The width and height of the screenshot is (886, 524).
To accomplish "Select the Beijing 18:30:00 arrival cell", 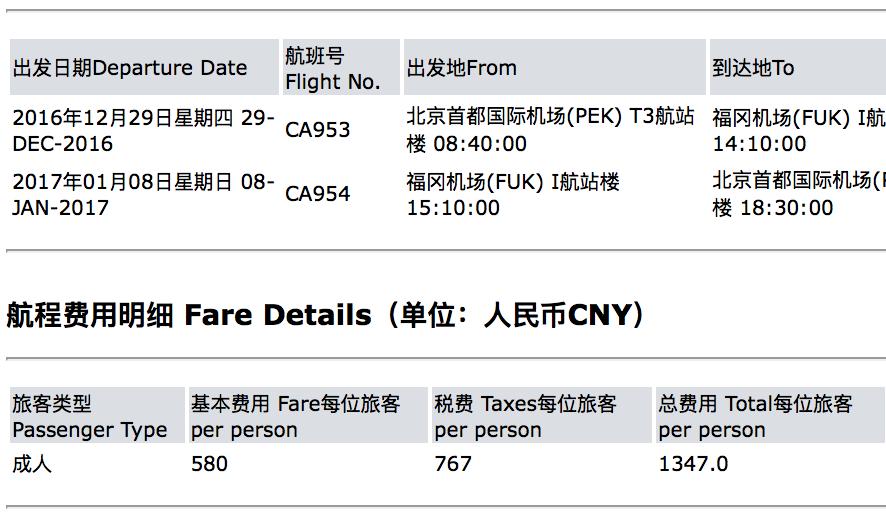I will click(798, 194).
